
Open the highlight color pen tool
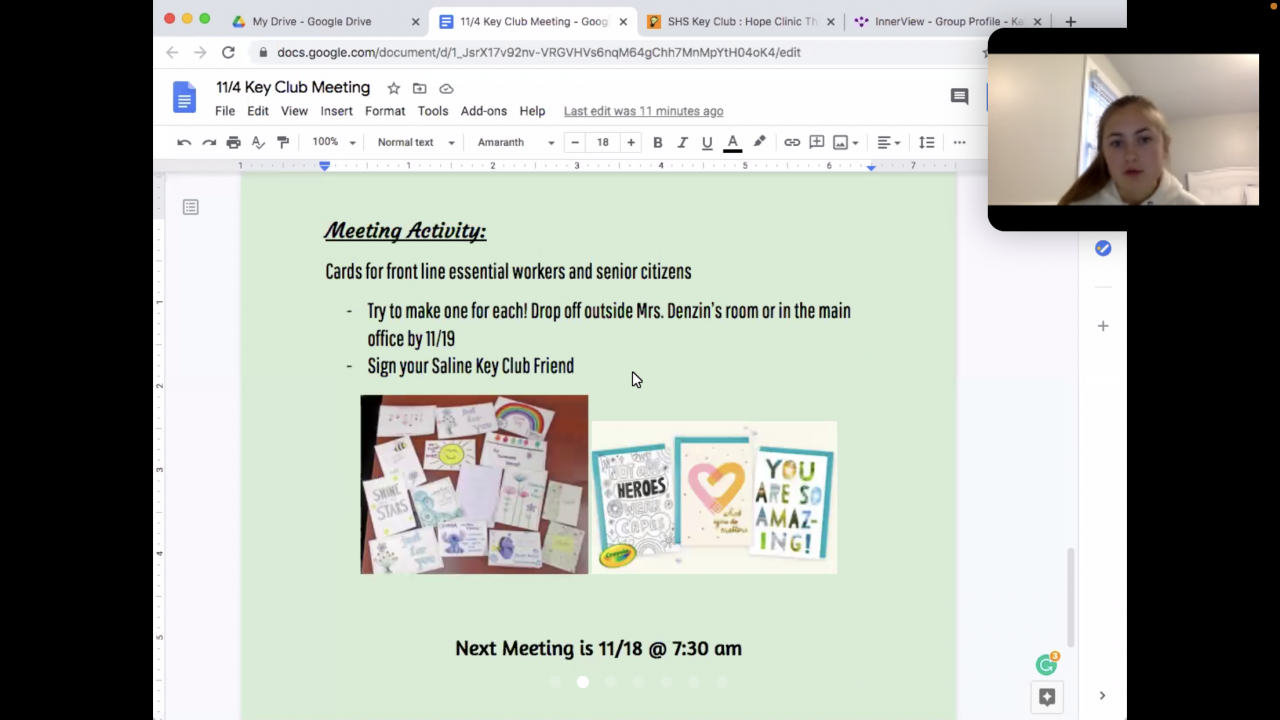tap(759, 143)
